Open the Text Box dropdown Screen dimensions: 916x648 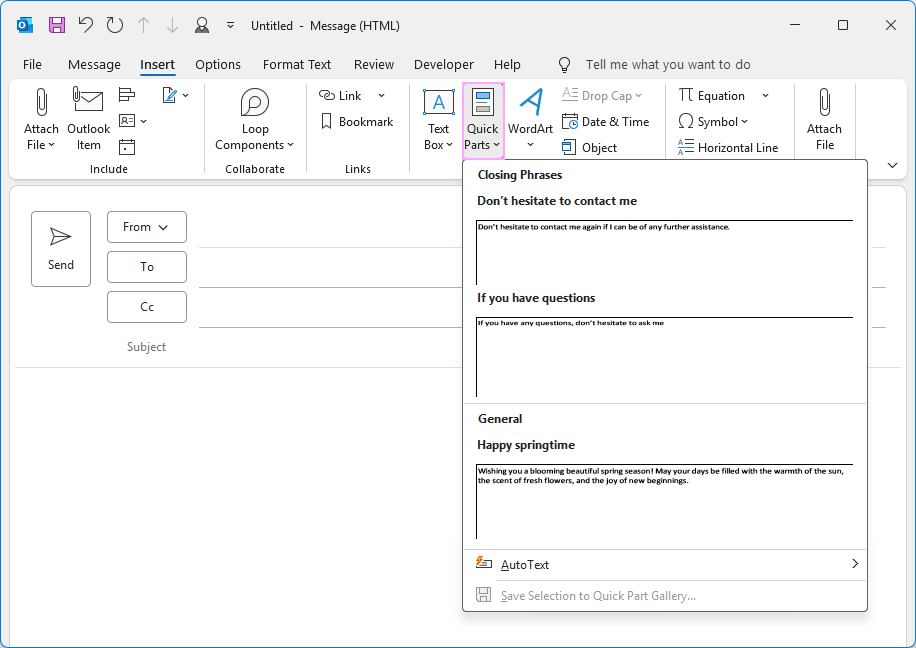438,119
